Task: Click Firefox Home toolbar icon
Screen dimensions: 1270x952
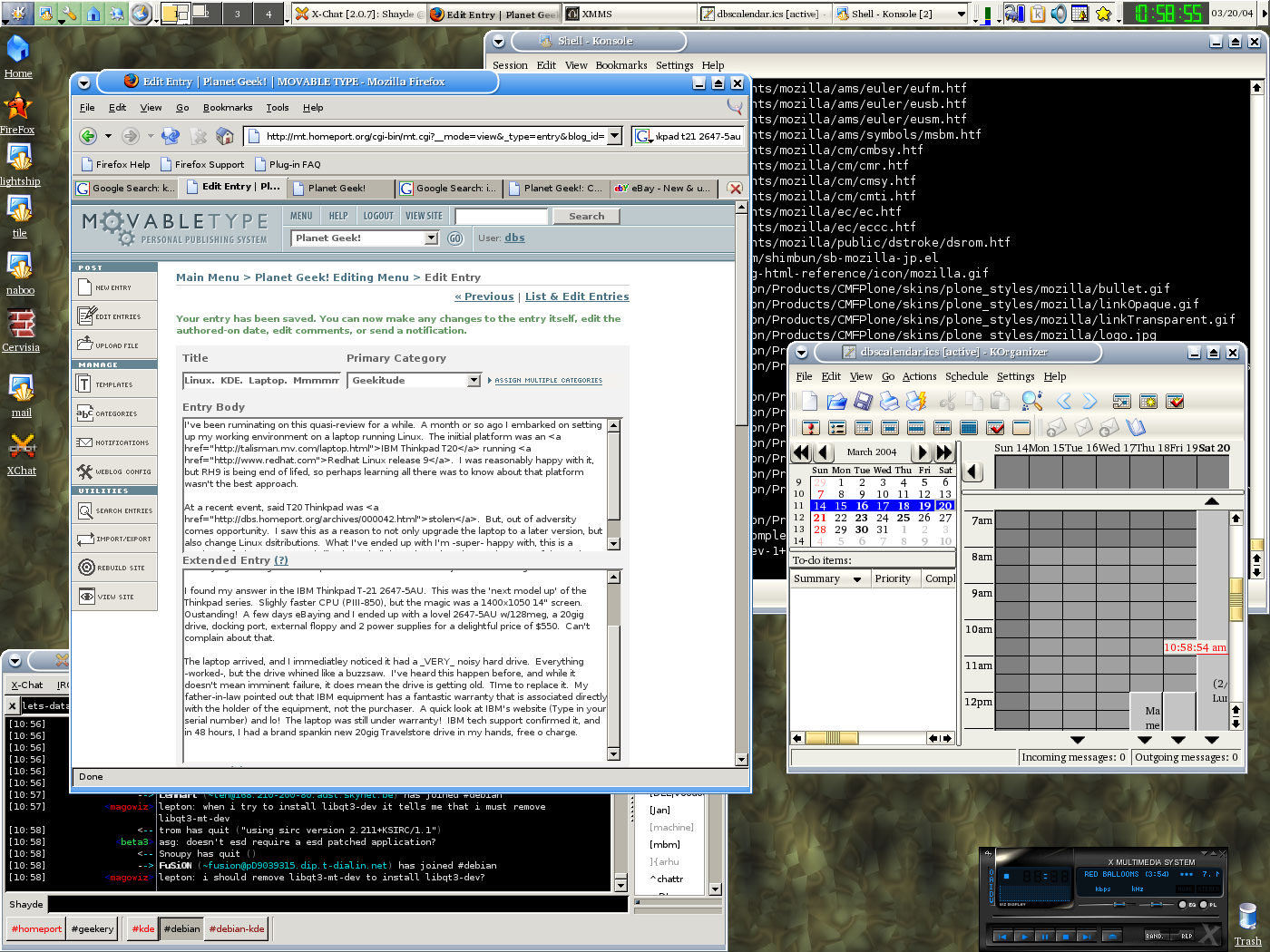Action: coord(225,136)
